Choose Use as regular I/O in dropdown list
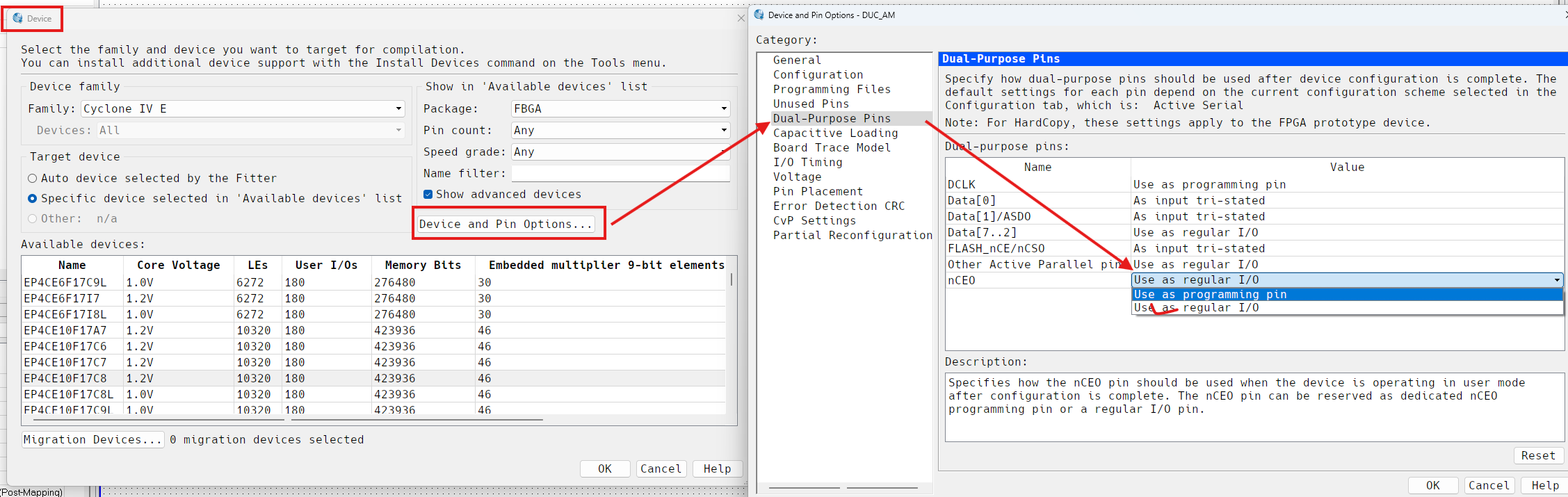Screen dimensions: 1568x497 pyautogui.click(x=1347, y=308)
